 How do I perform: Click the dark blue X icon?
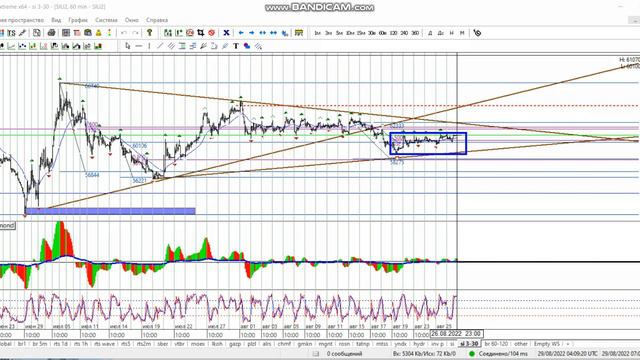(226, 33)
